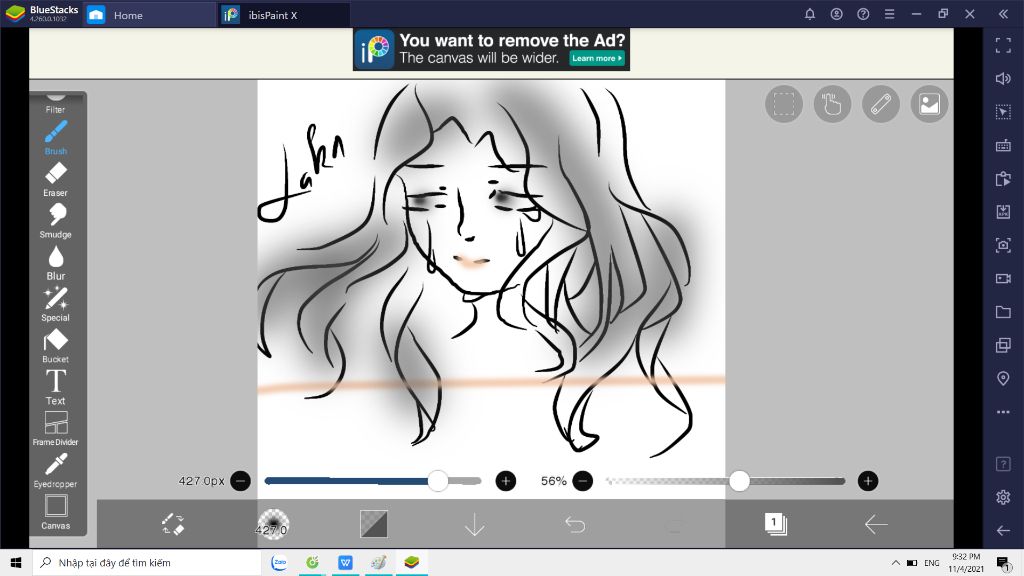
Task: Open BlueStacks set location icon
Action: click(x=1003, y=379)
